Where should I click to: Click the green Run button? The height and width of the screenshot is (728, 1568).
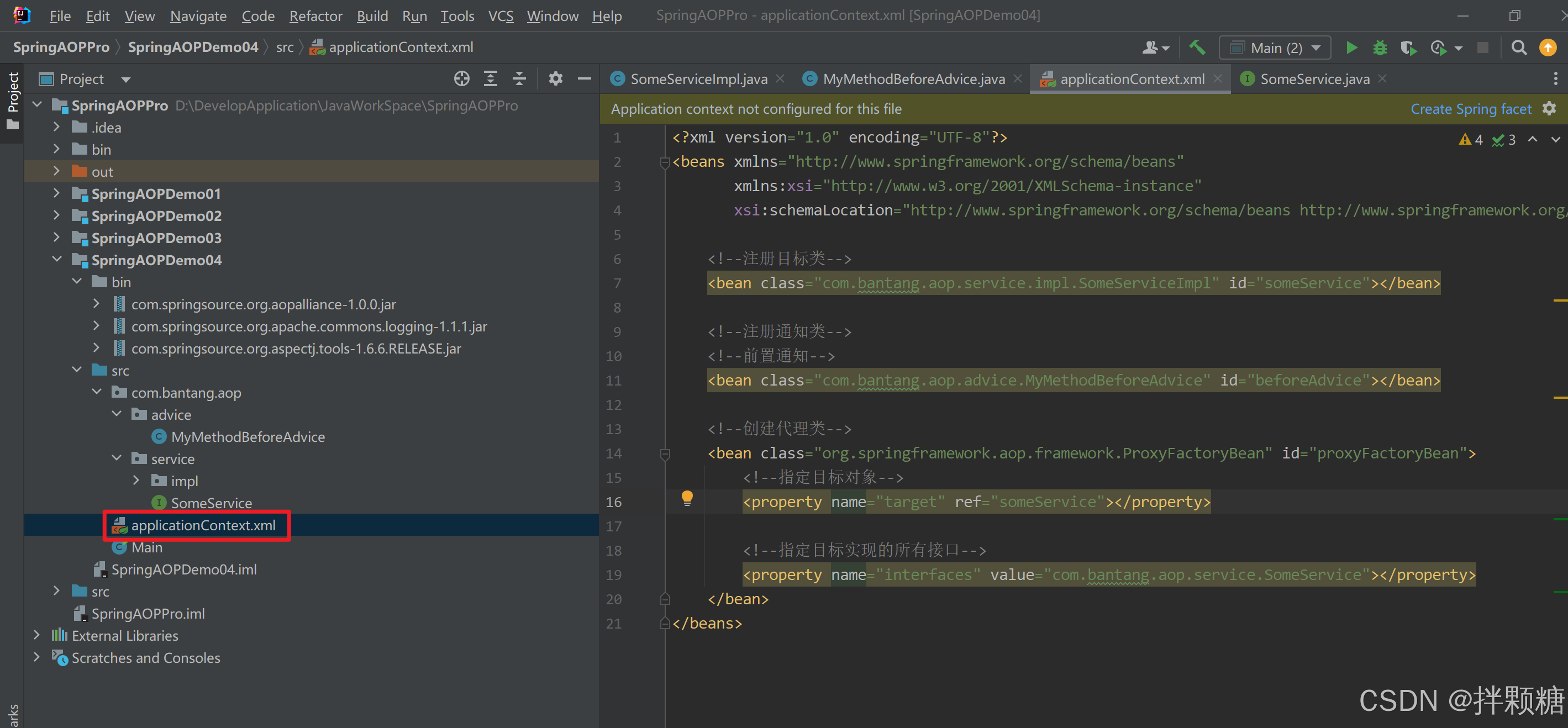click(x=1351, y=48)
